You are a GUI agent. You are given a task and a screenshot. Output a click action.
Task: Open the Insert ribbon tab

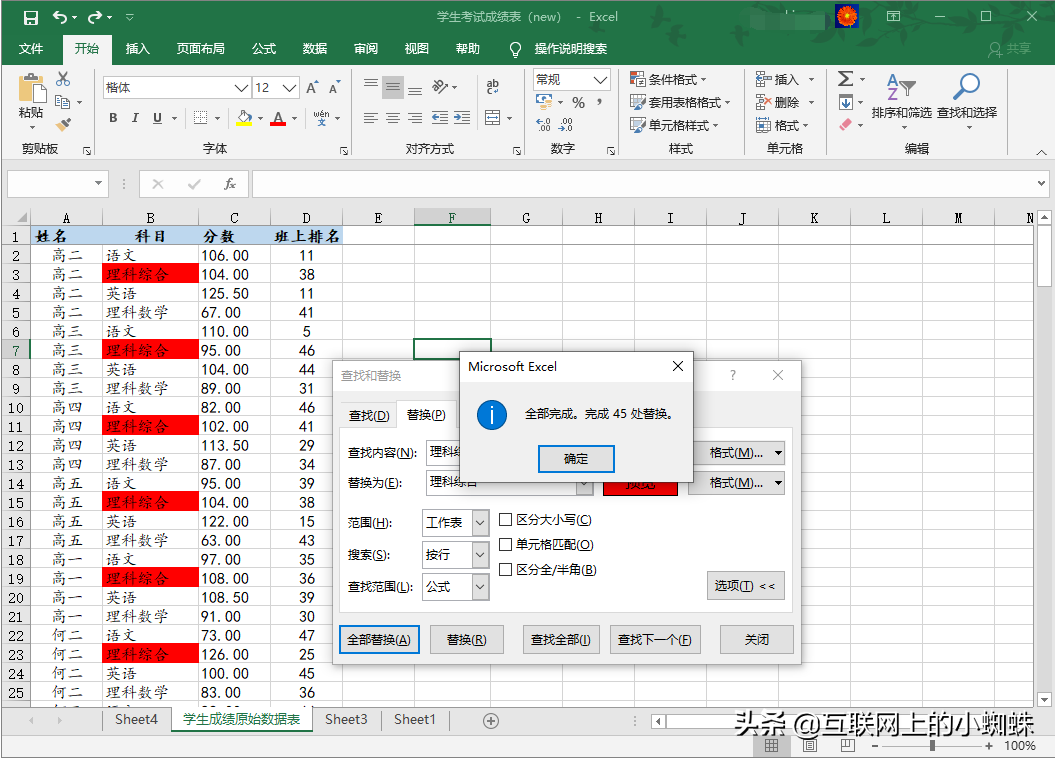[137, 48]
